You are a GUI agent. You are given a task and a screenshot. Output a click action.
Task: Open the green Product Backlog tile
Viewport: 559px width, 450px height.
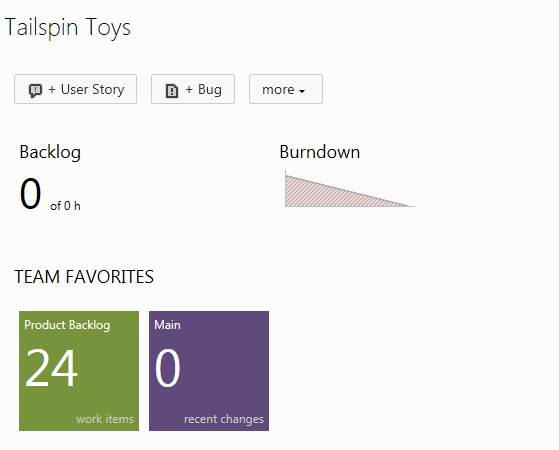(x=79, y=371)
